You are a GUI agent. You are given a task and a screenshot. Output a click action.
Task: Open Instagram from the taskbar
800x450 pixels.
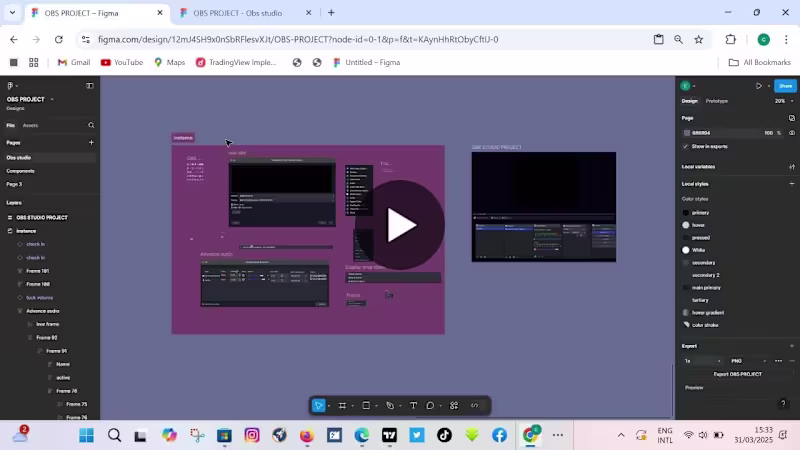point(252,435)
